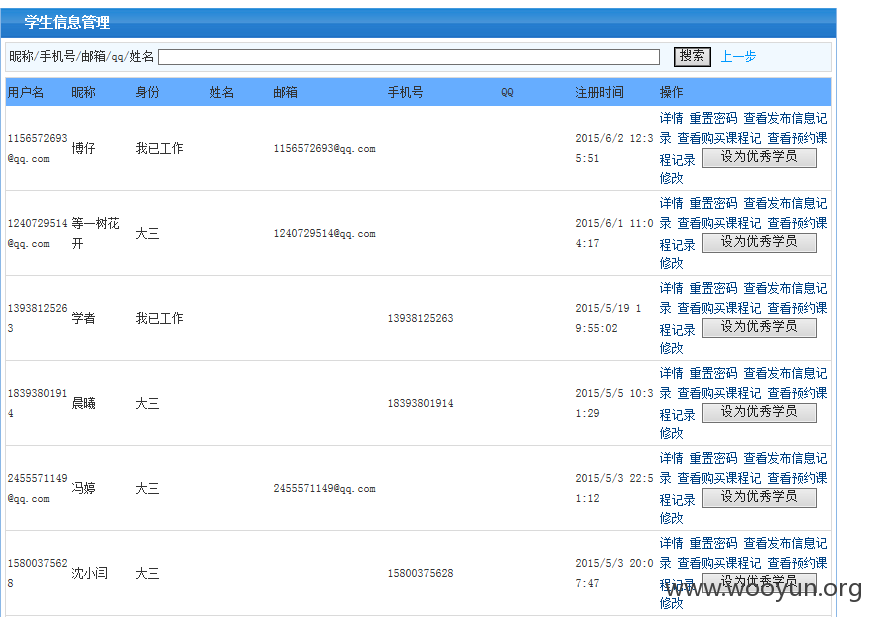Click the 昵称 column header
The image size is (871, 617).
pos(83,92)
